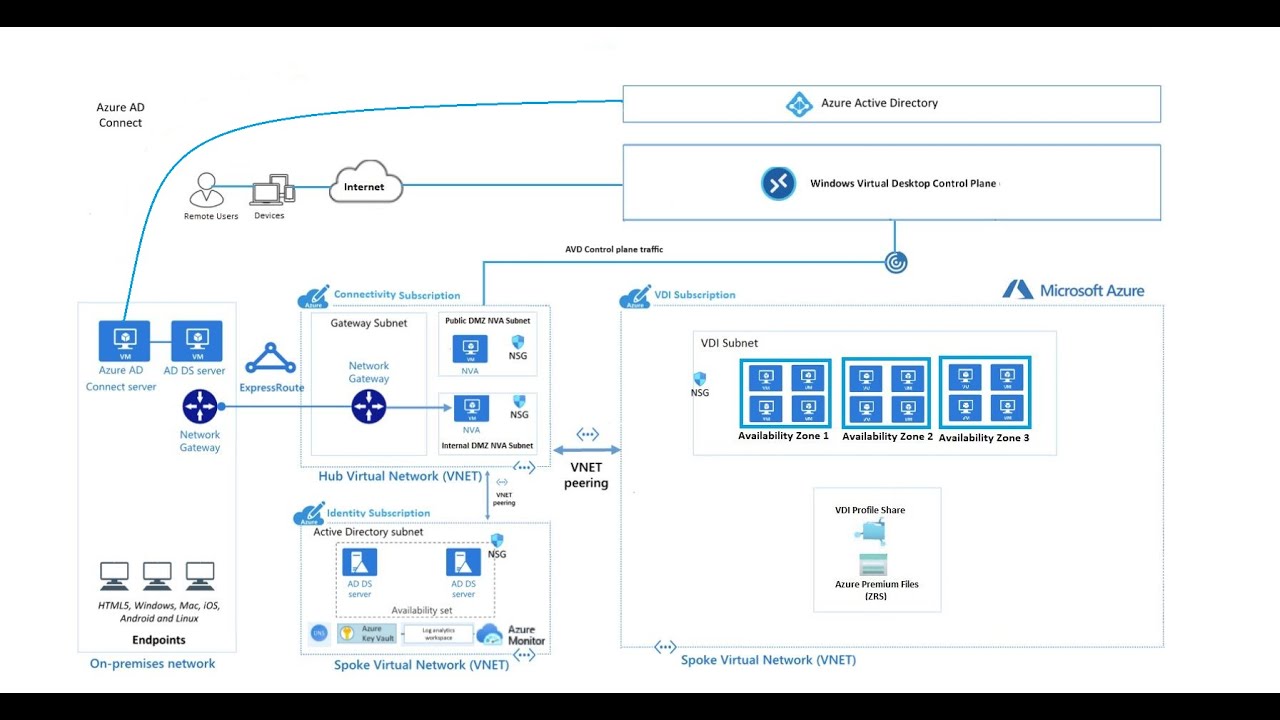The height and width of the screenshot is (720, 1280).
Task: Click the DNS icon left of Key Vault
Action: pyautogui.click(x=319, y=633)
